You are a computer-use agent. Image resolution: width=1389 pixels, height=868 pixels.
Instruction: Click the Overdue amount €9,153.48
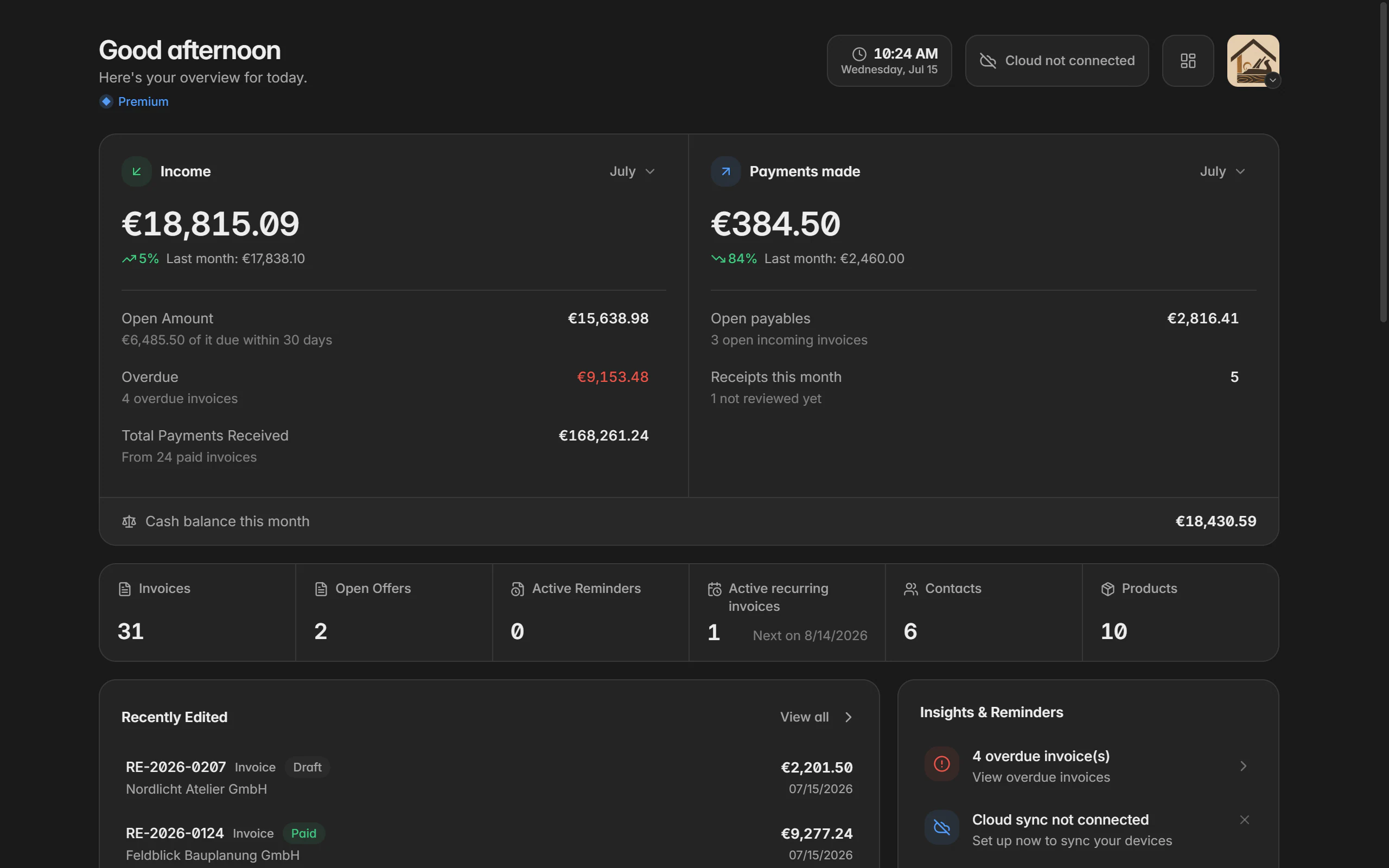pos(613,377)
